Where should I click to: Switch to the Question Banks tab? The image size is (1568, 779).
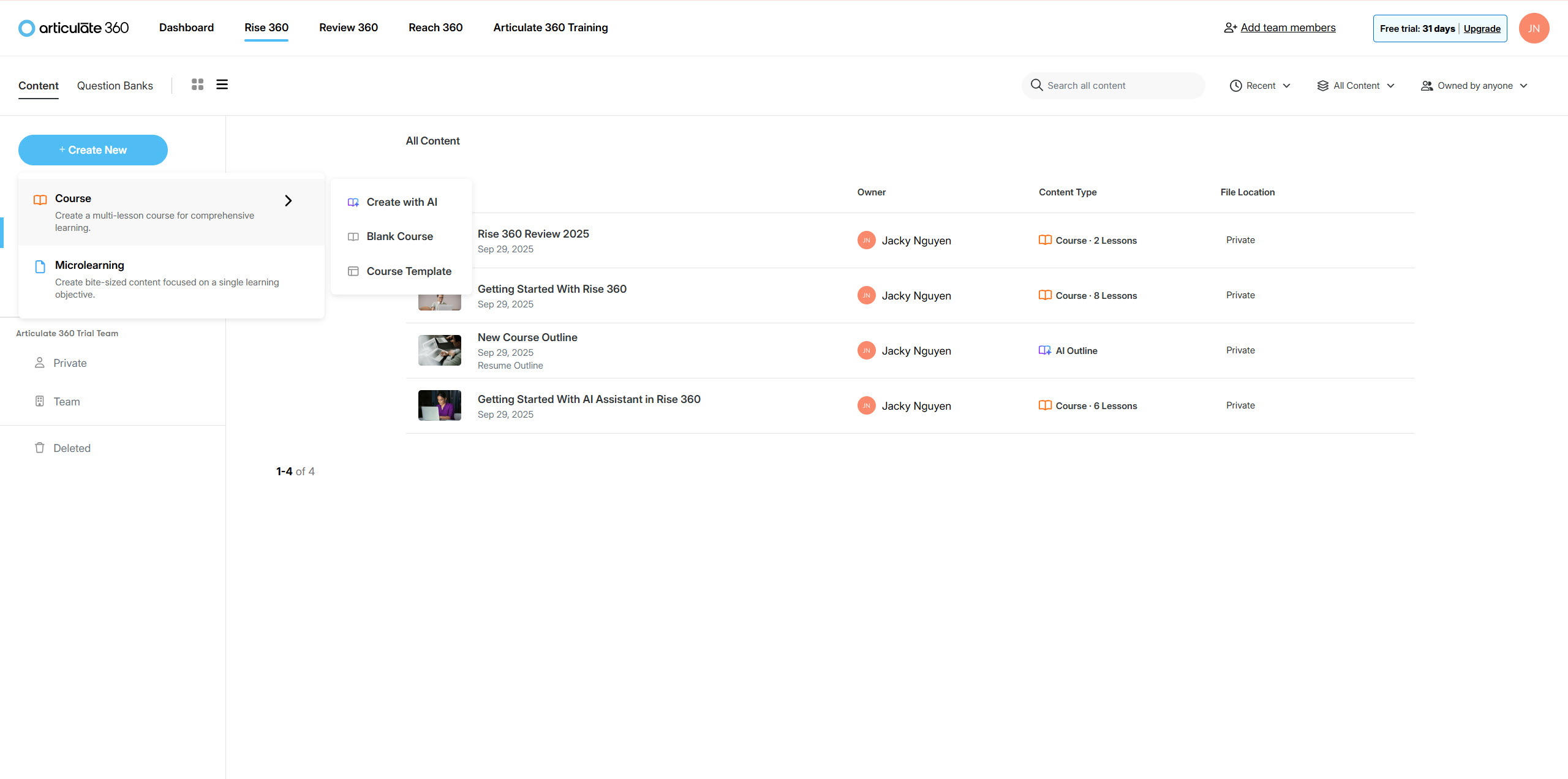pos(115,86)
